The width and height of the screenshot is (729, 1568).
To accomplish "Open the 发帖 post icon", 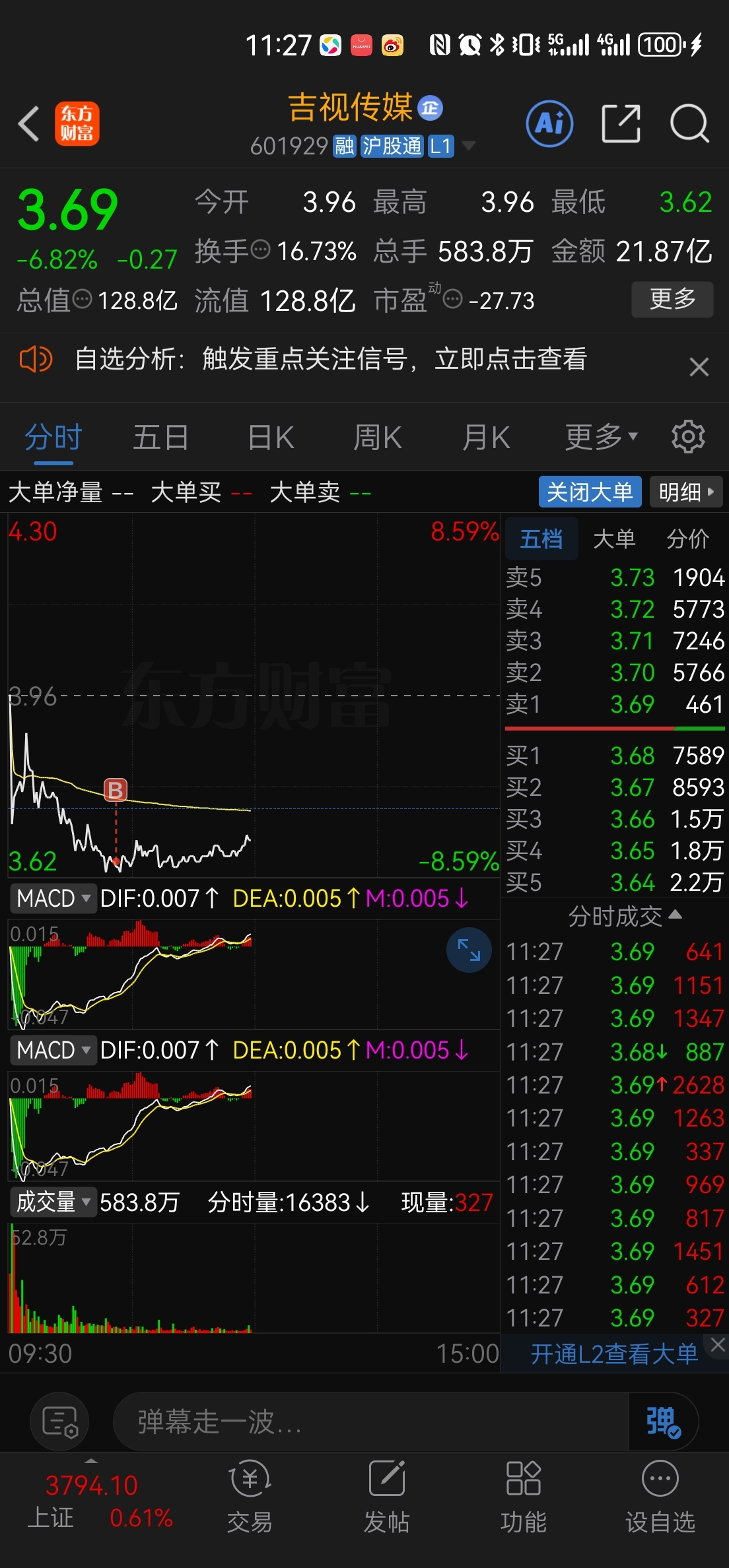I will (386, 1497).
